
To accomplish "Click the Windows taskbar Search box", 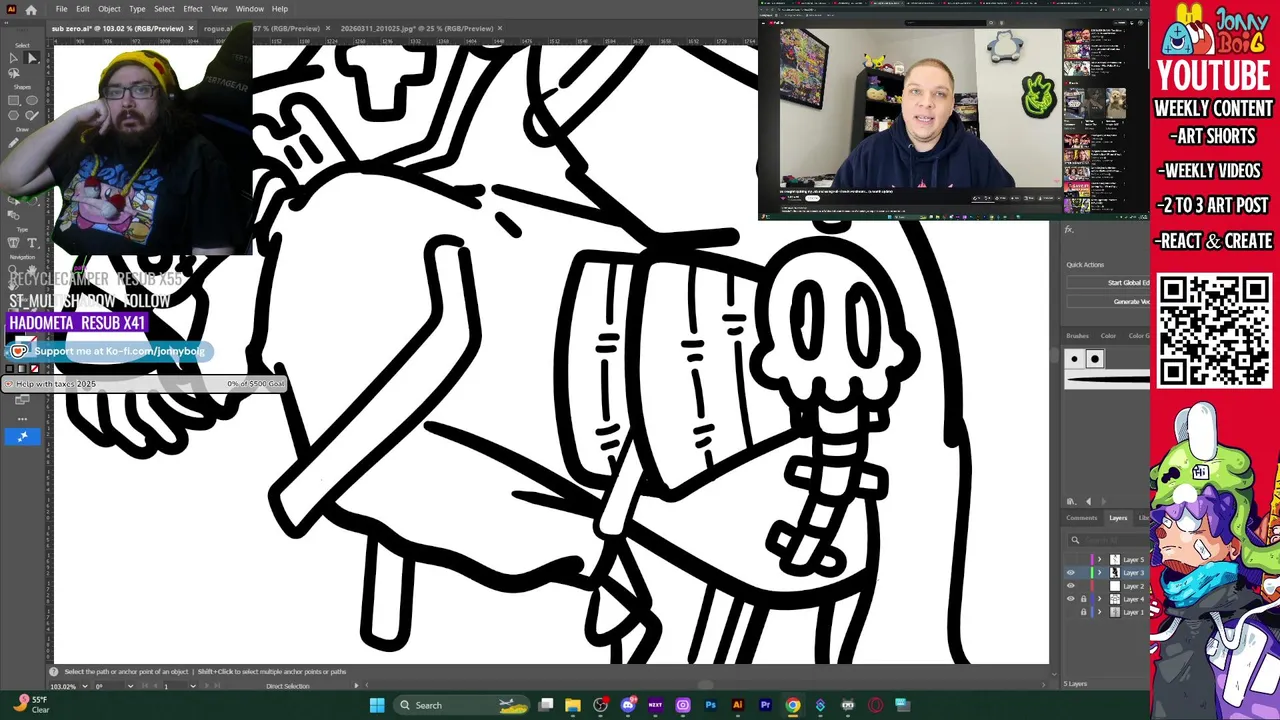I will 460,705.
